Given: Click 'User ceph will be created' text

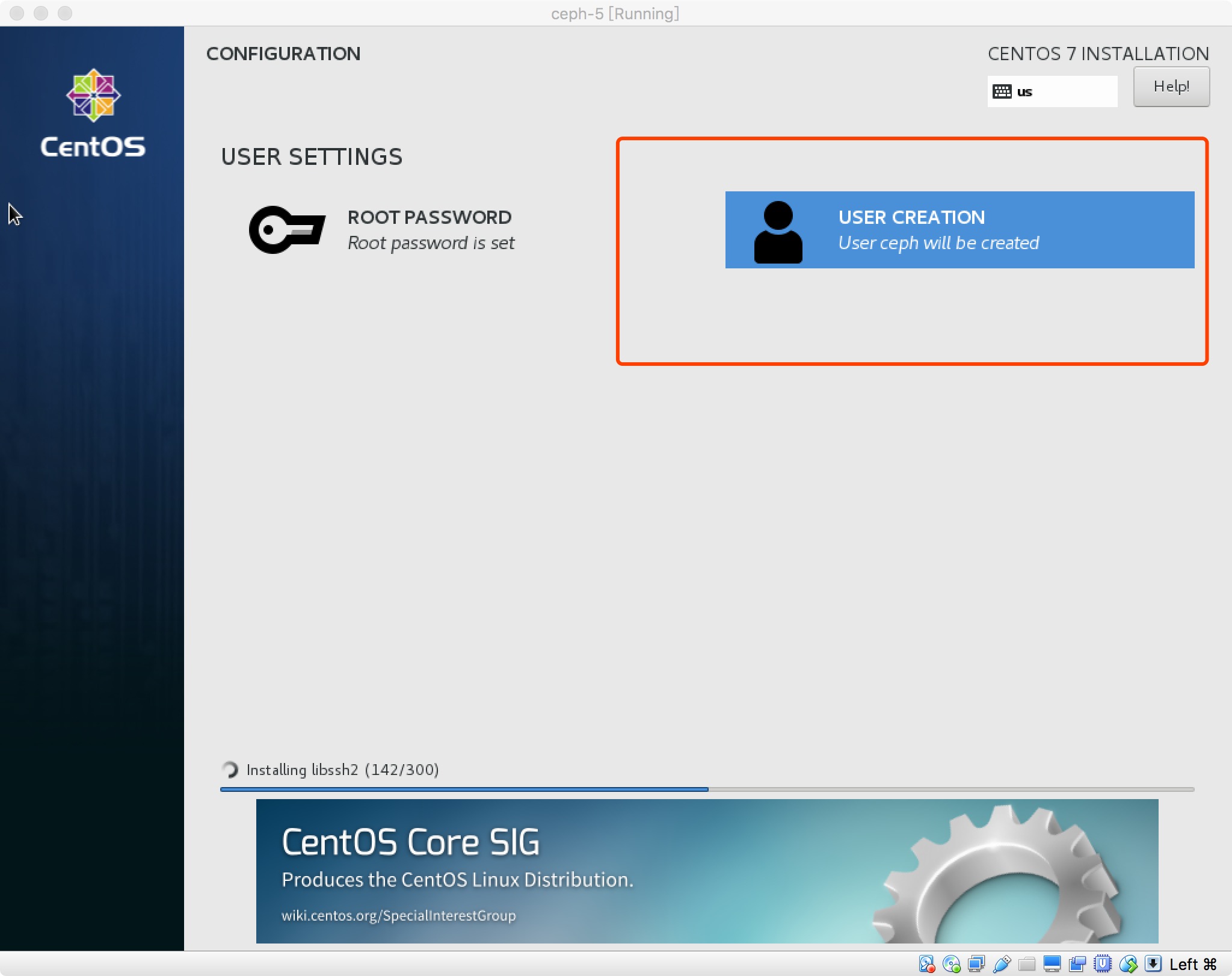Looking at the screenshot, I should [939, 243].
